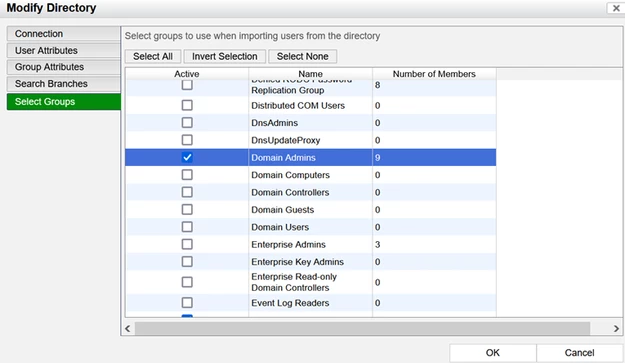Tick the Domain Users checkbox
The height and width of the screenshot is (363, 625).
point(187,227)
